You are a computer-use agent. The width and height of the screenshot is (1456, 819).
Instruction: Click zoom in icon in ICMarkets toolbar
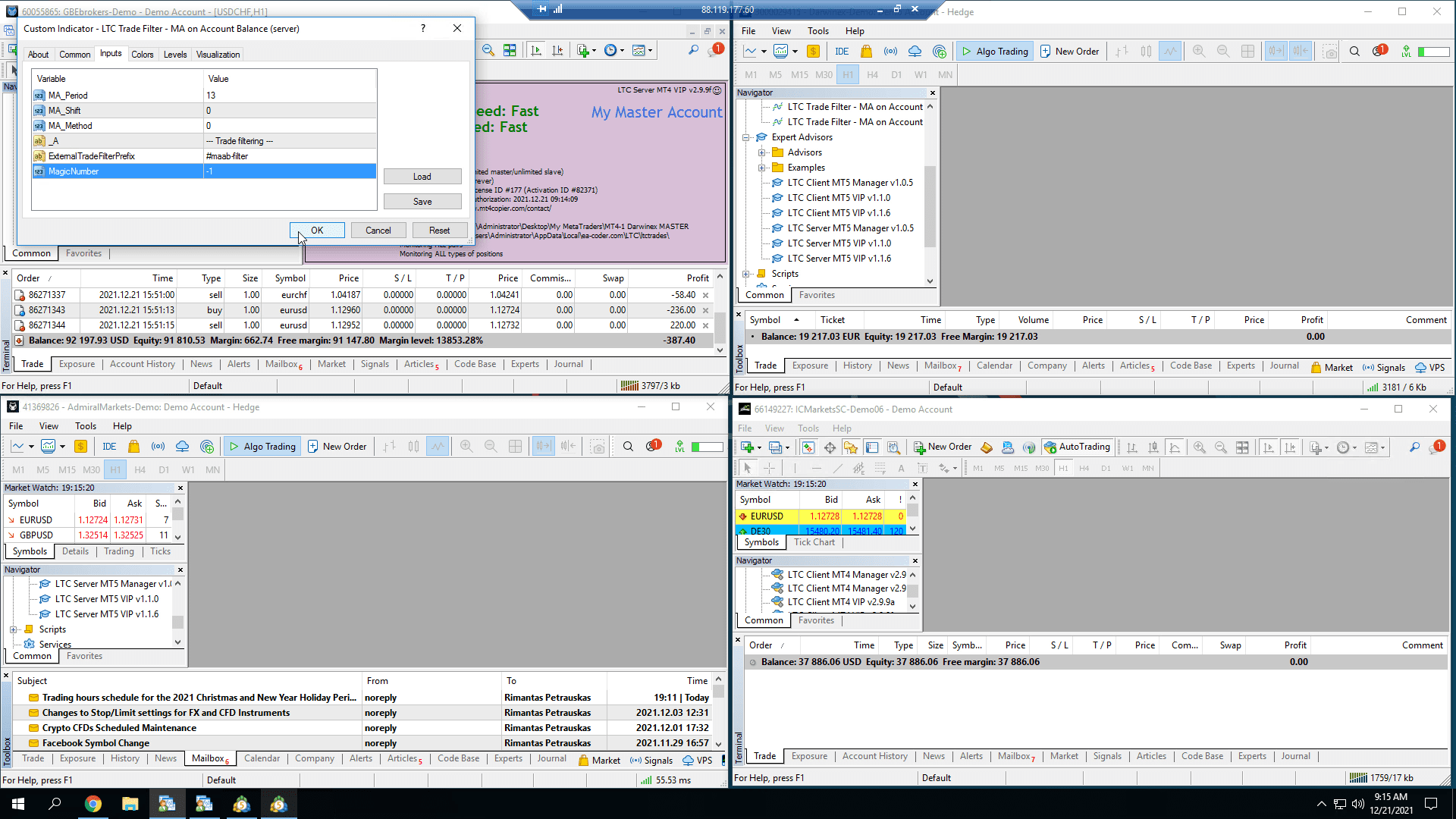tap(1199, 447)
